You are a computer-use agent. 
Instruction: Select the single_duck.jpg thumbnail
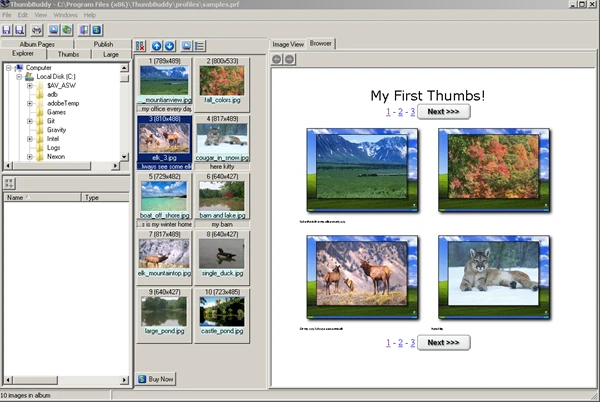(x=222, y=254)
